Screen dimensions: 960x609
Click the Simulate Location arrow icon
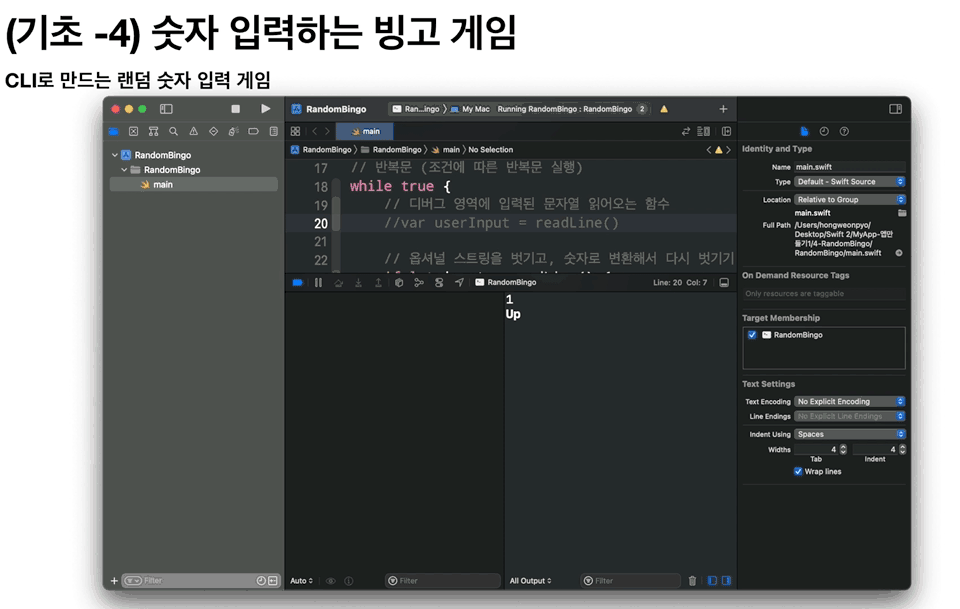(x=459, y=282)
